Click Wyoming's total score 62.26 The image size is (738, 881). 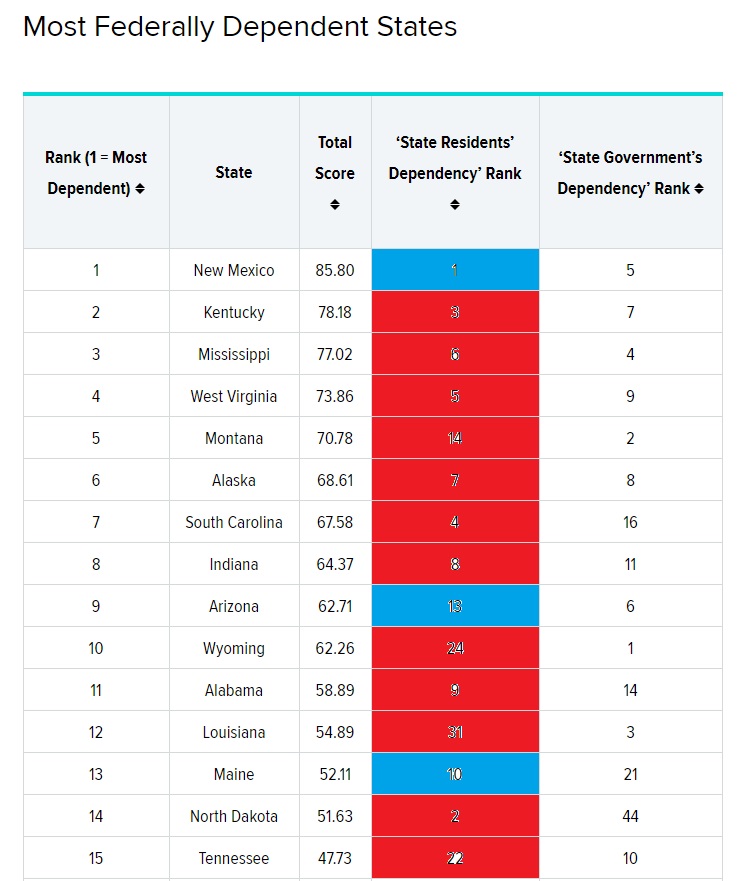click(335, 648)
